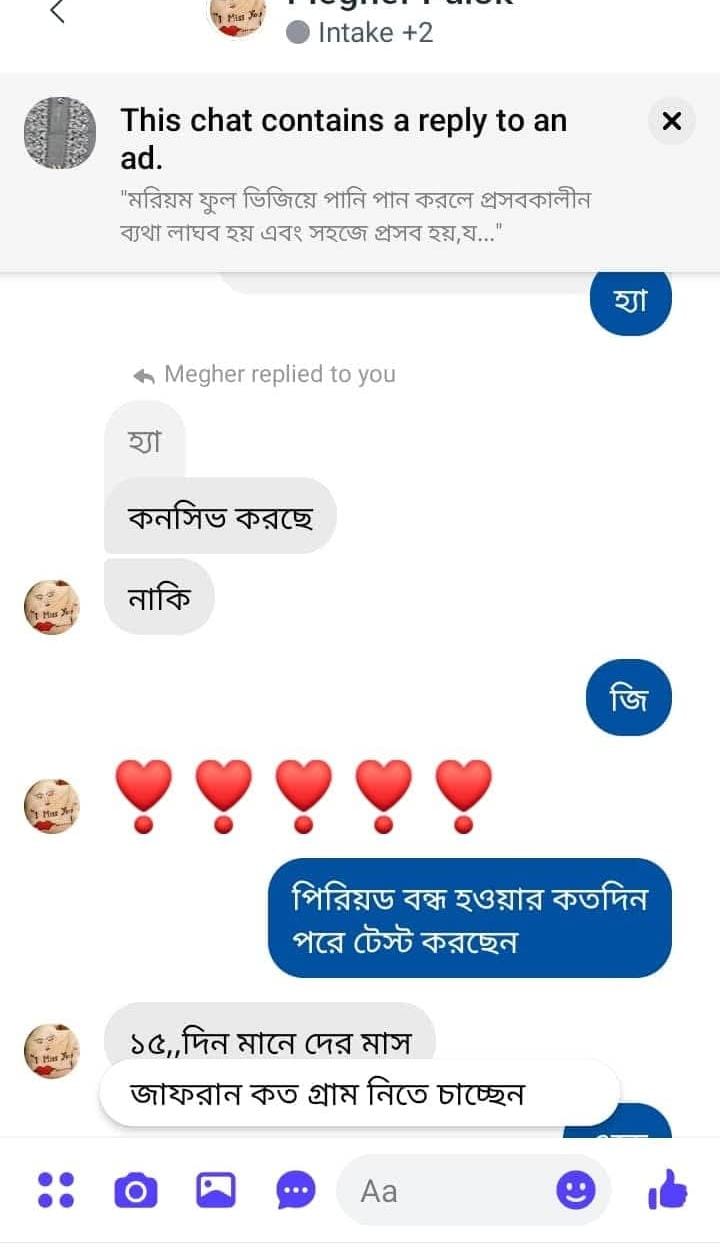Tap the "Megher replied to you" reply arrow

(x=144, y=375)
